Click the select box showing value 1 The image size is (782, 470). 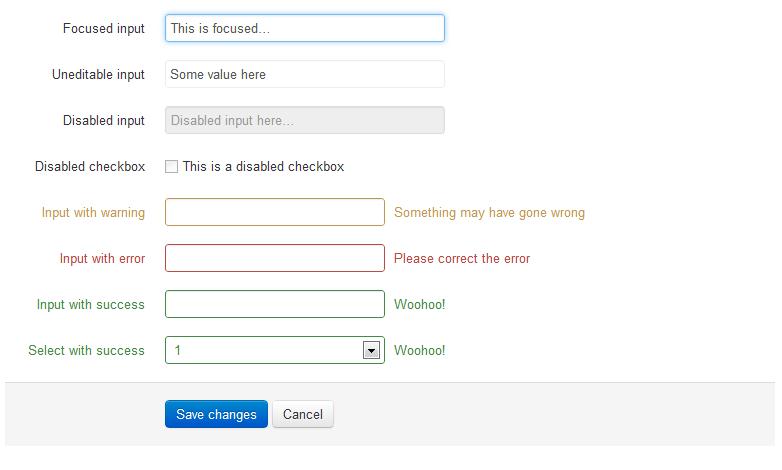coord(275,350)
